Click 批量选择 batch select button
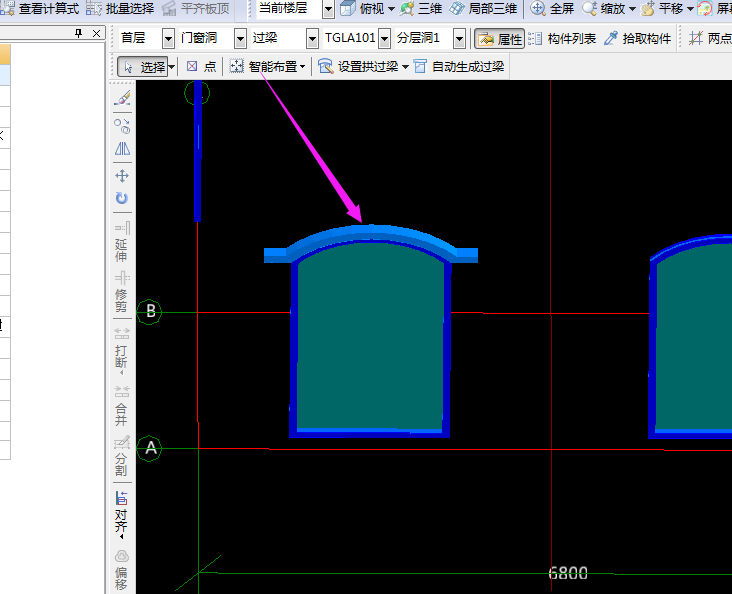This screenshot has width=732, height=594. pyautogui.click(x=120, y=8)
